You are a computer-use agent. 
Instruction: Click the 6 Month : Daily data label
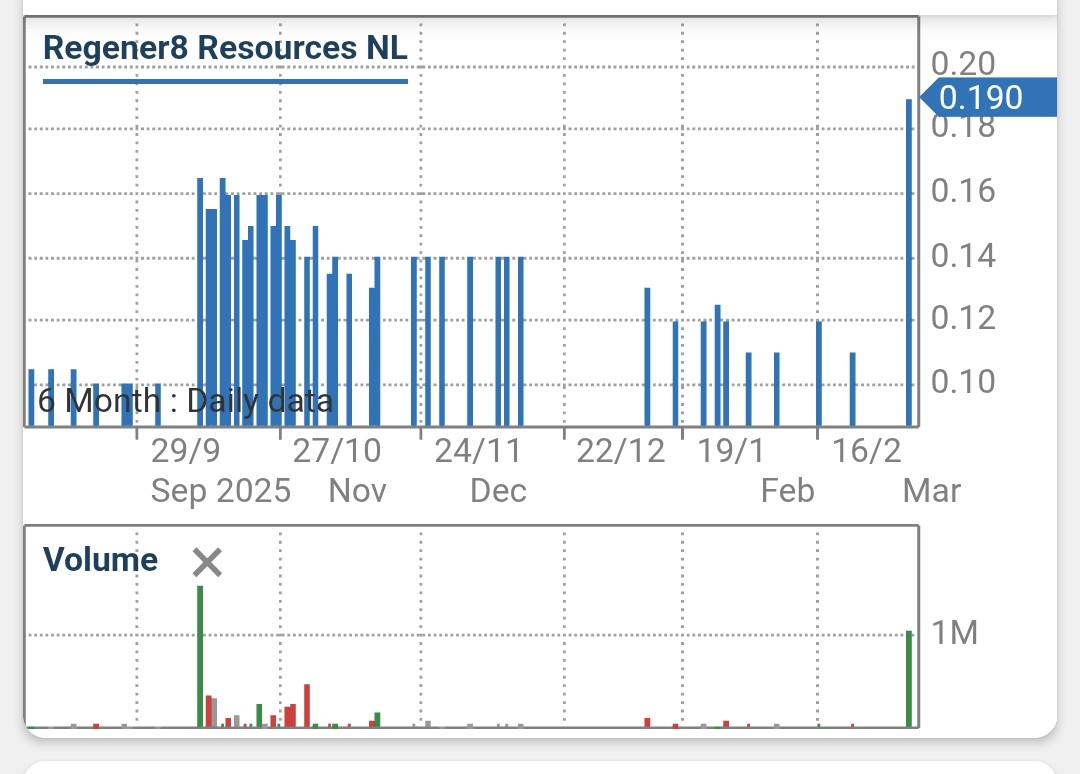pyautogui.click(x=185, y=400)
